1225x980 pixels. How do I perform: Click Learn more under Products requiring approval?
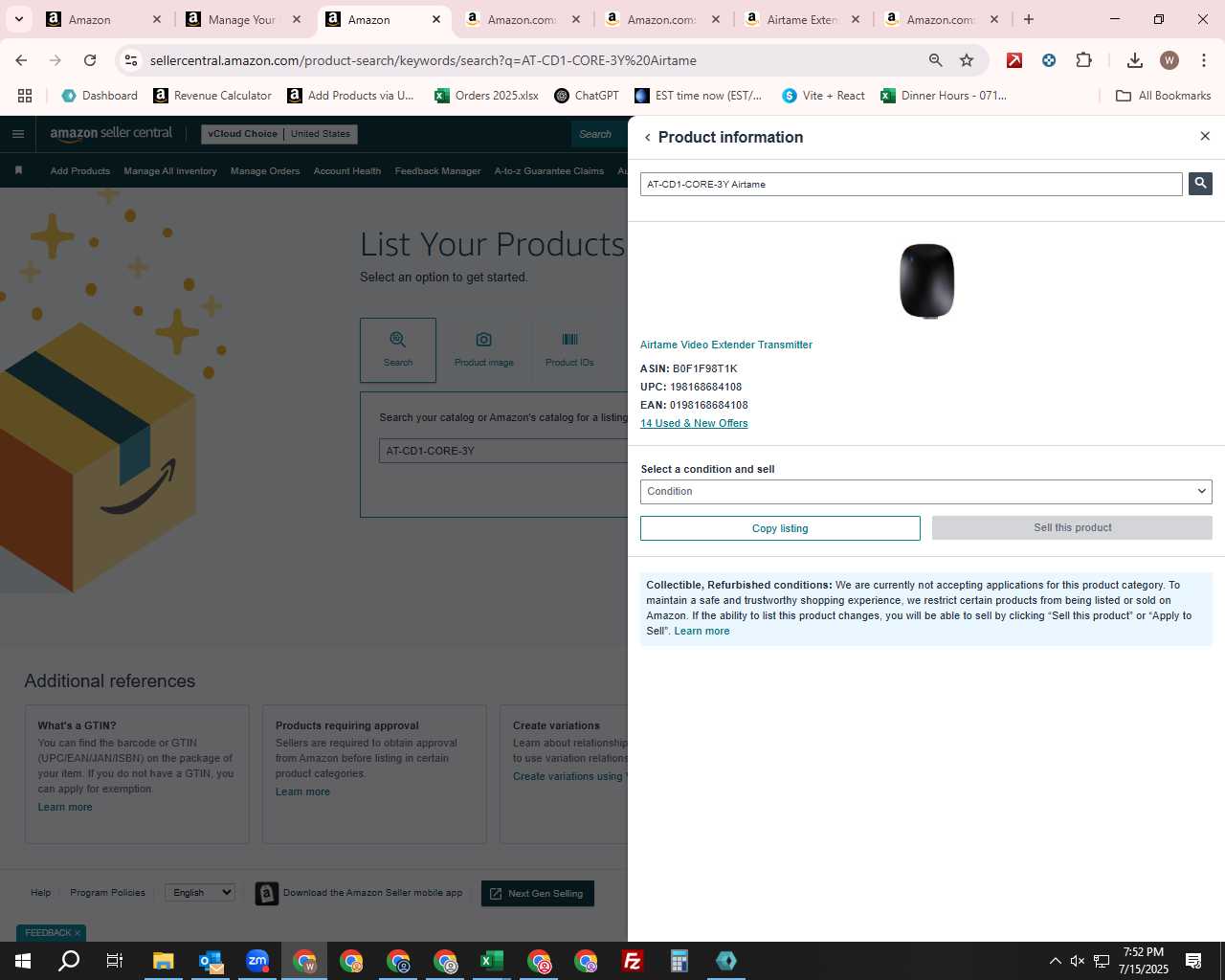[x=302, y=791]
